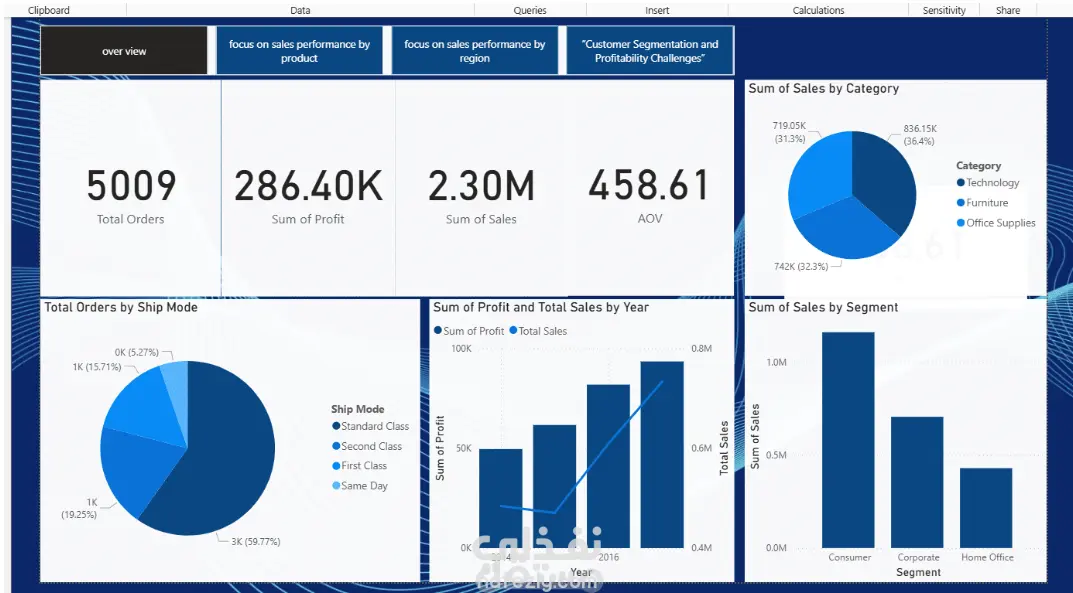This screenshot has height=593, width=1073.
Task: Click Sum of Profit legend marker
Action: pos(438,330)
